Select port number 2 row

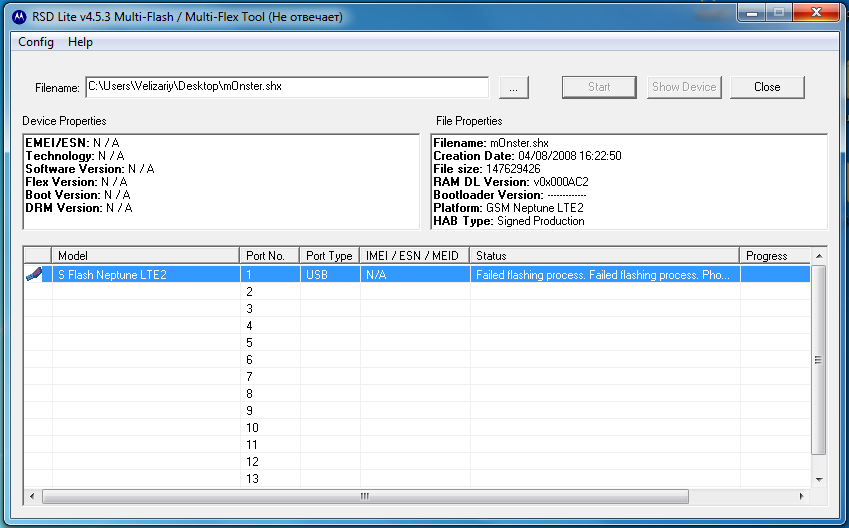click(x=417, y=291)
